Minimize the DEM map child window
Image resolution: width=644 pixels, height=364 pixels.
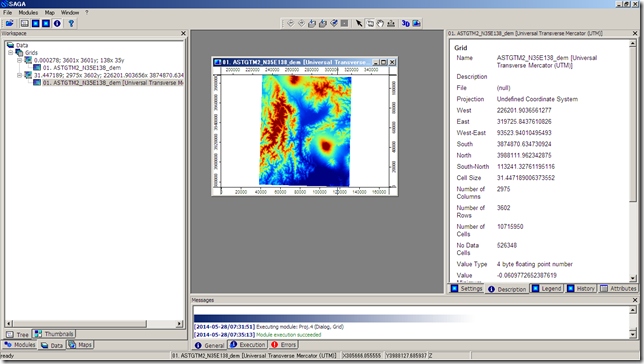point(375,62)
